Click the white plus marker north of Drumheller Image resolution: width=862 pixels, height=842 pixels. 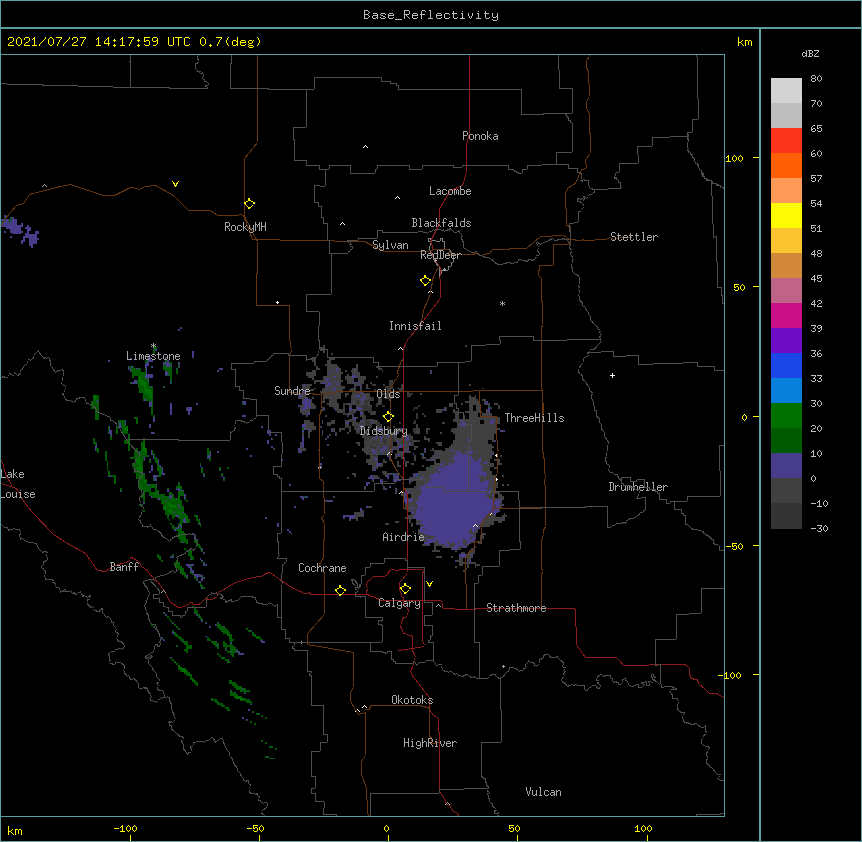[x=612, y=375]
